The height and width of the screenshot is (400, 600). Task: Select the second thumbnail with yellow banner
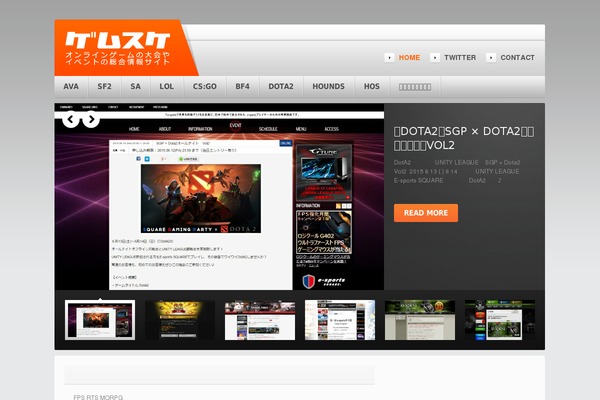(x=180, y=320)
